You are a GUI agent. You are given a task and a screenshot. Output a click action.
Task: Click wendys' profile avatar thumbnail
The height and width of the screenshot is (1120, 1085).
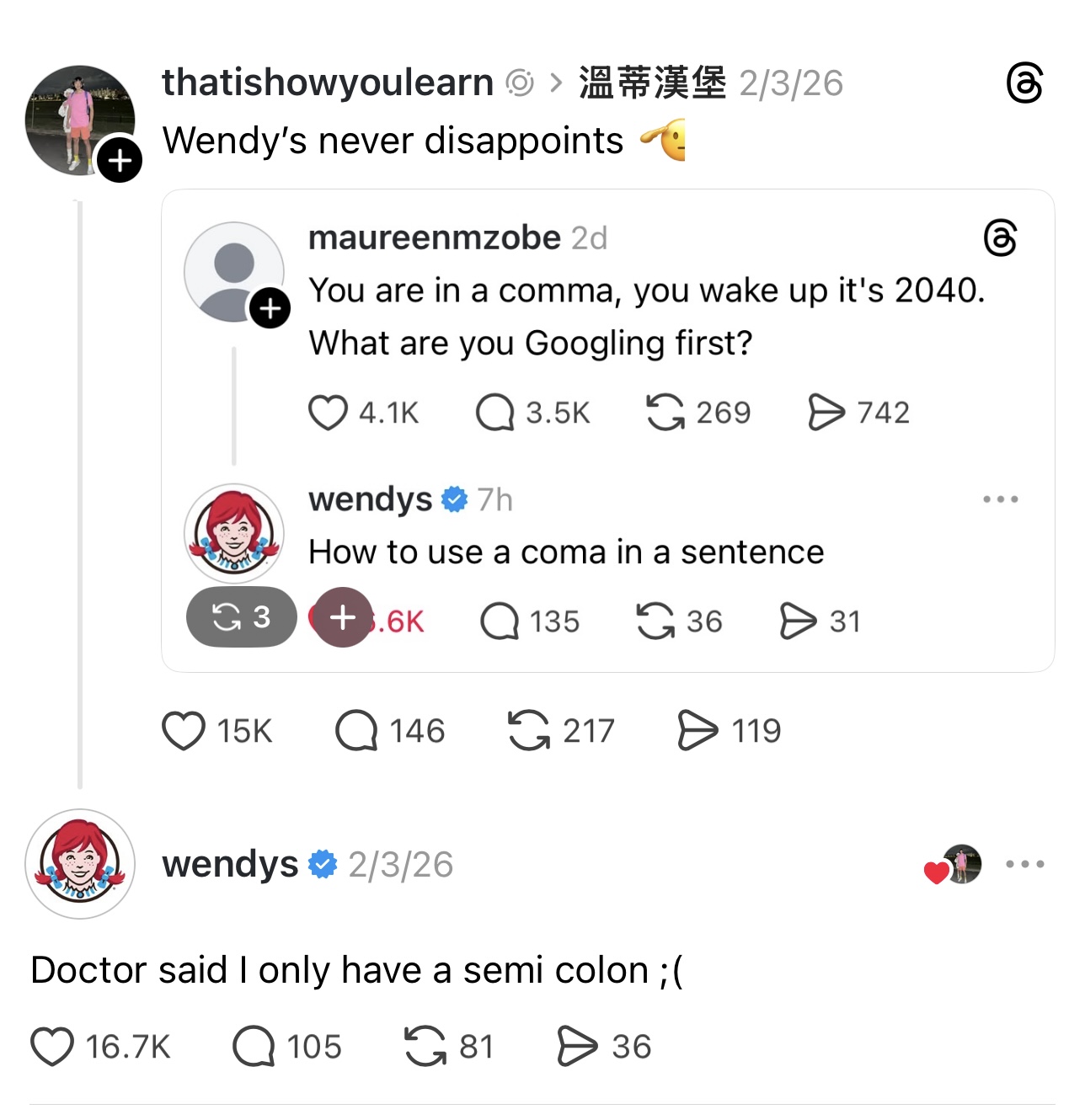pos(80,865)
